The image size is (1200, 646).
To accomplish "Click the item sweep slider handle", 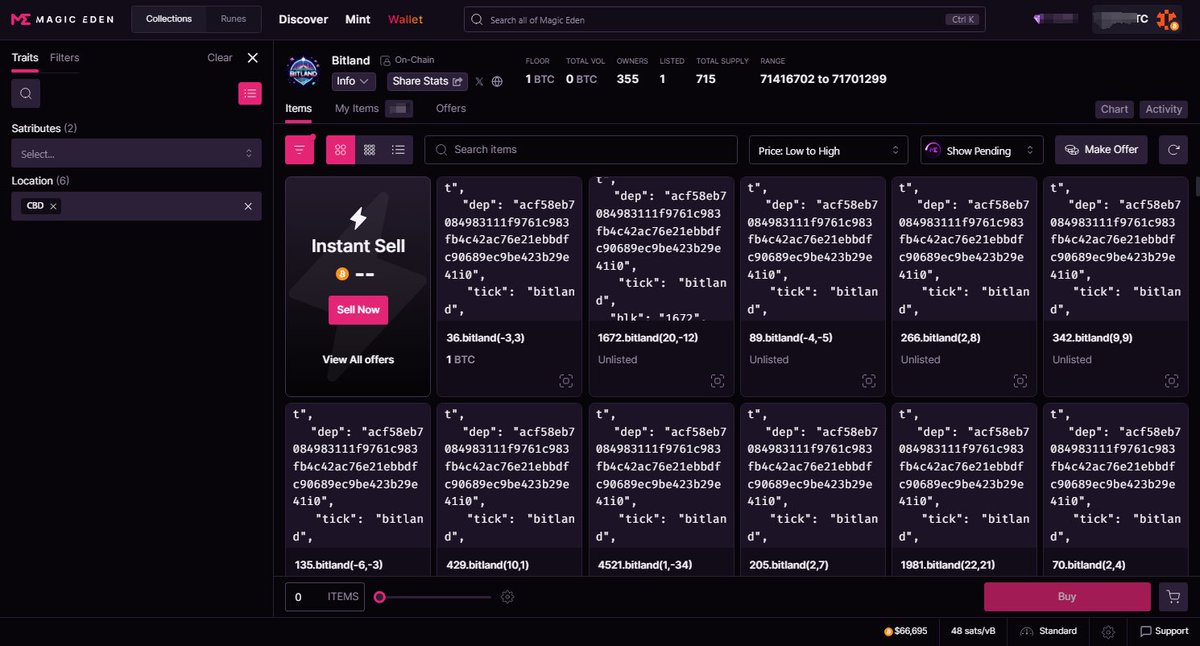I will click(x=379, y=597).
